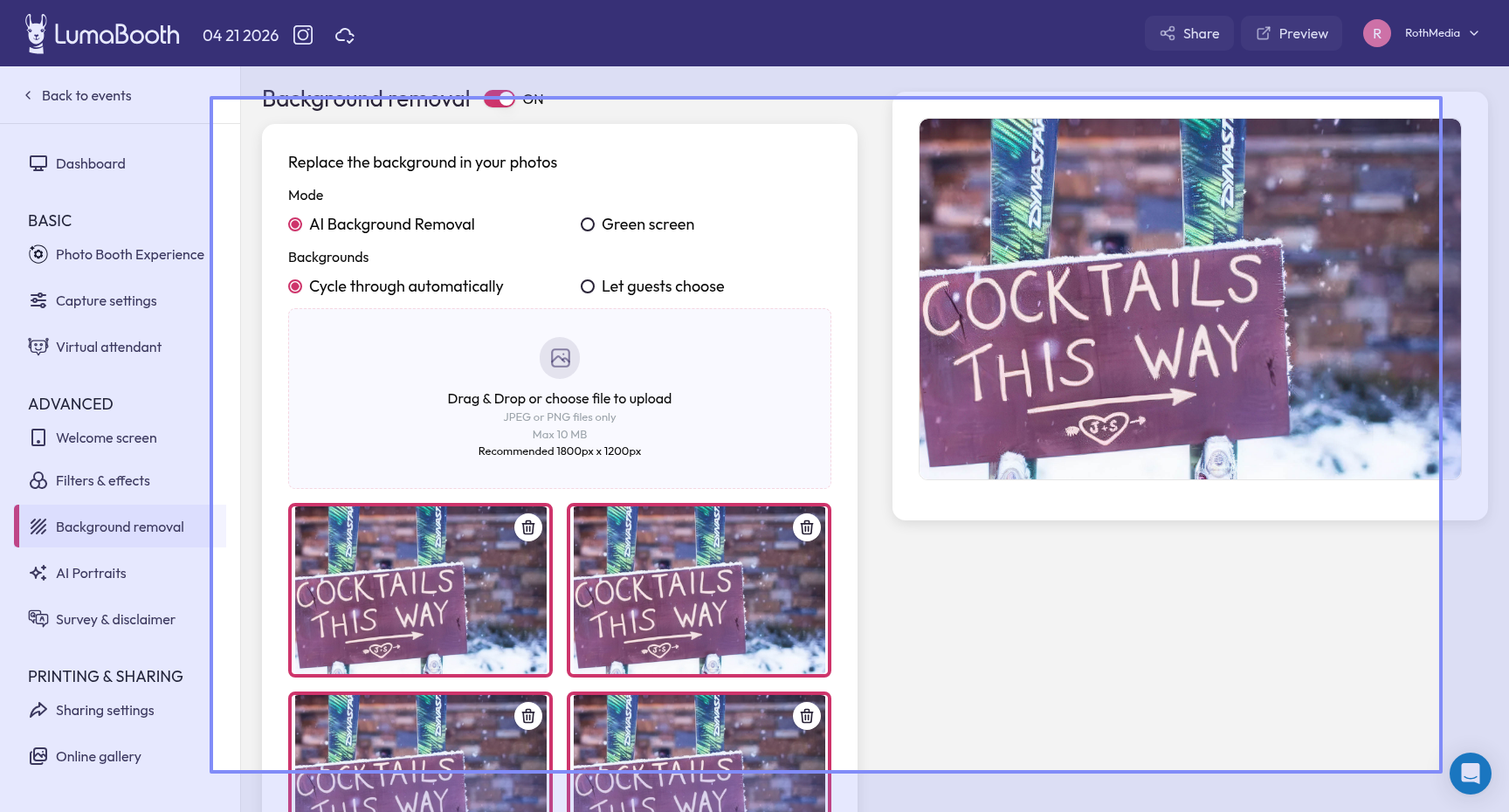
Task: Delete the second background thumbnail
Action: point(807,527)
